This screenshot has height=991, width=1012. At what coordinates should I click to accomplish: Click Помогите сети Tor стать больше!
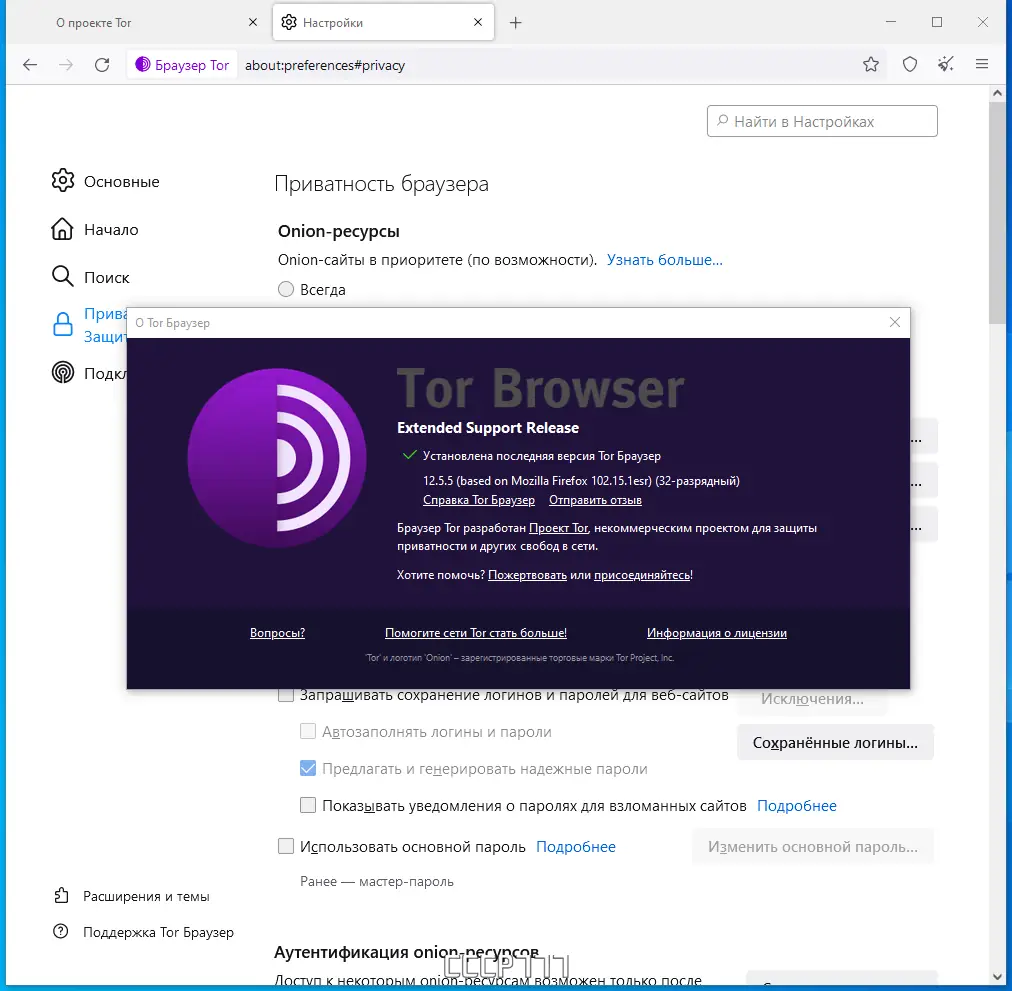476,633
